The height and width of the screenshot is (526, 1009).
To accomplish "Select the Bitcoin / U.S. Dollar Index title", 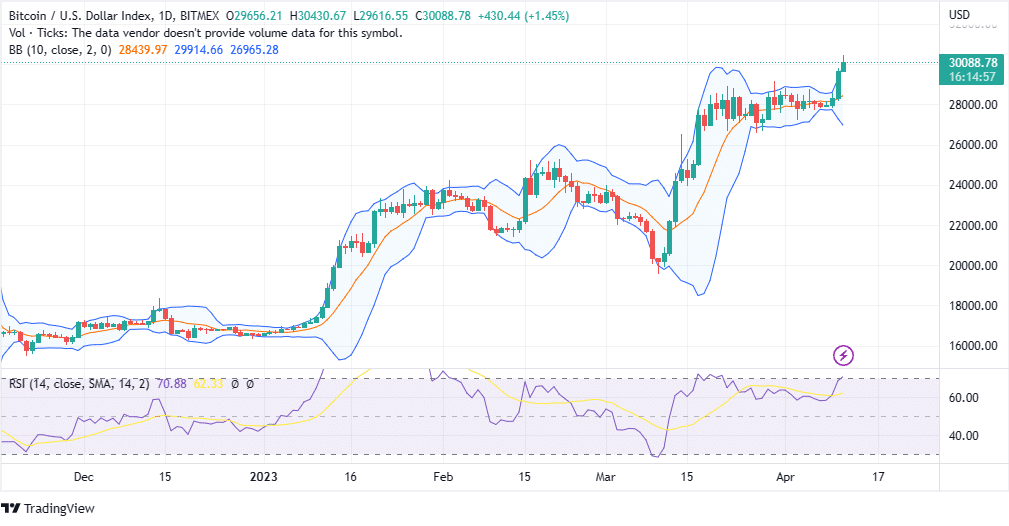I will 80,15.
